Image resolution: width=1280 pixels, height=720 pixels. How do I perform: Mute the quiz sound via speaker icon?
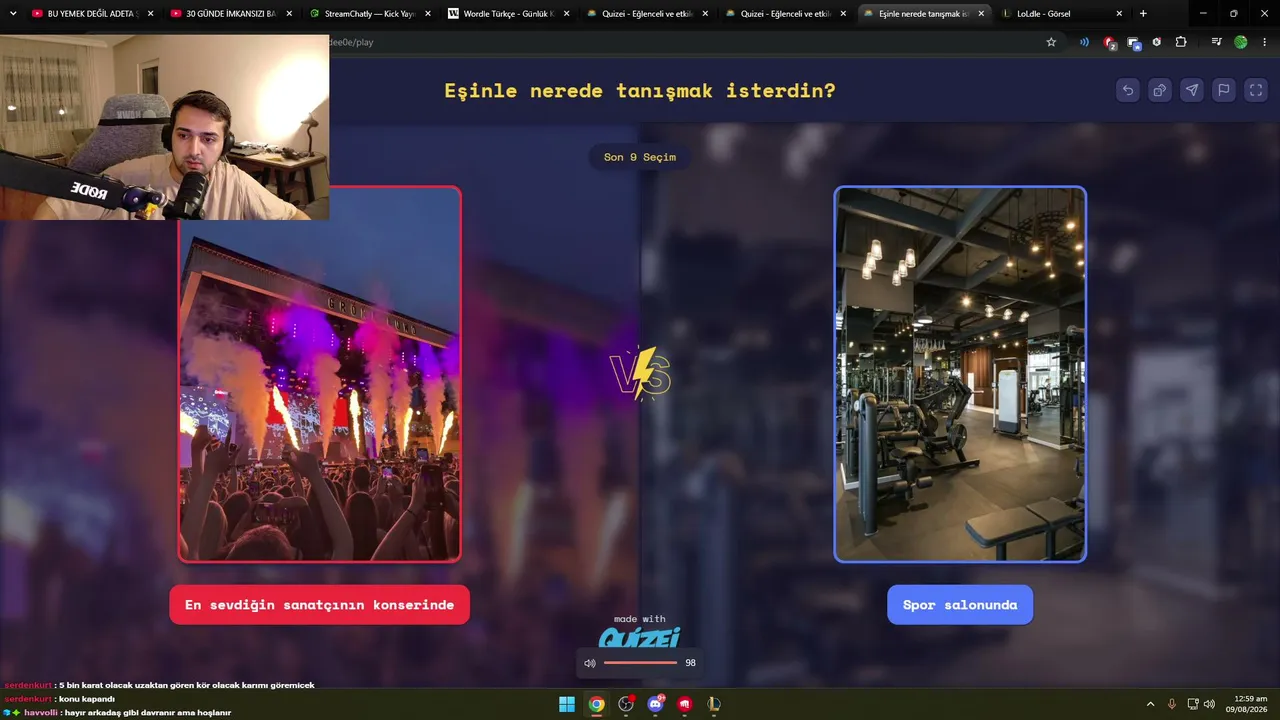click(590, 663)
